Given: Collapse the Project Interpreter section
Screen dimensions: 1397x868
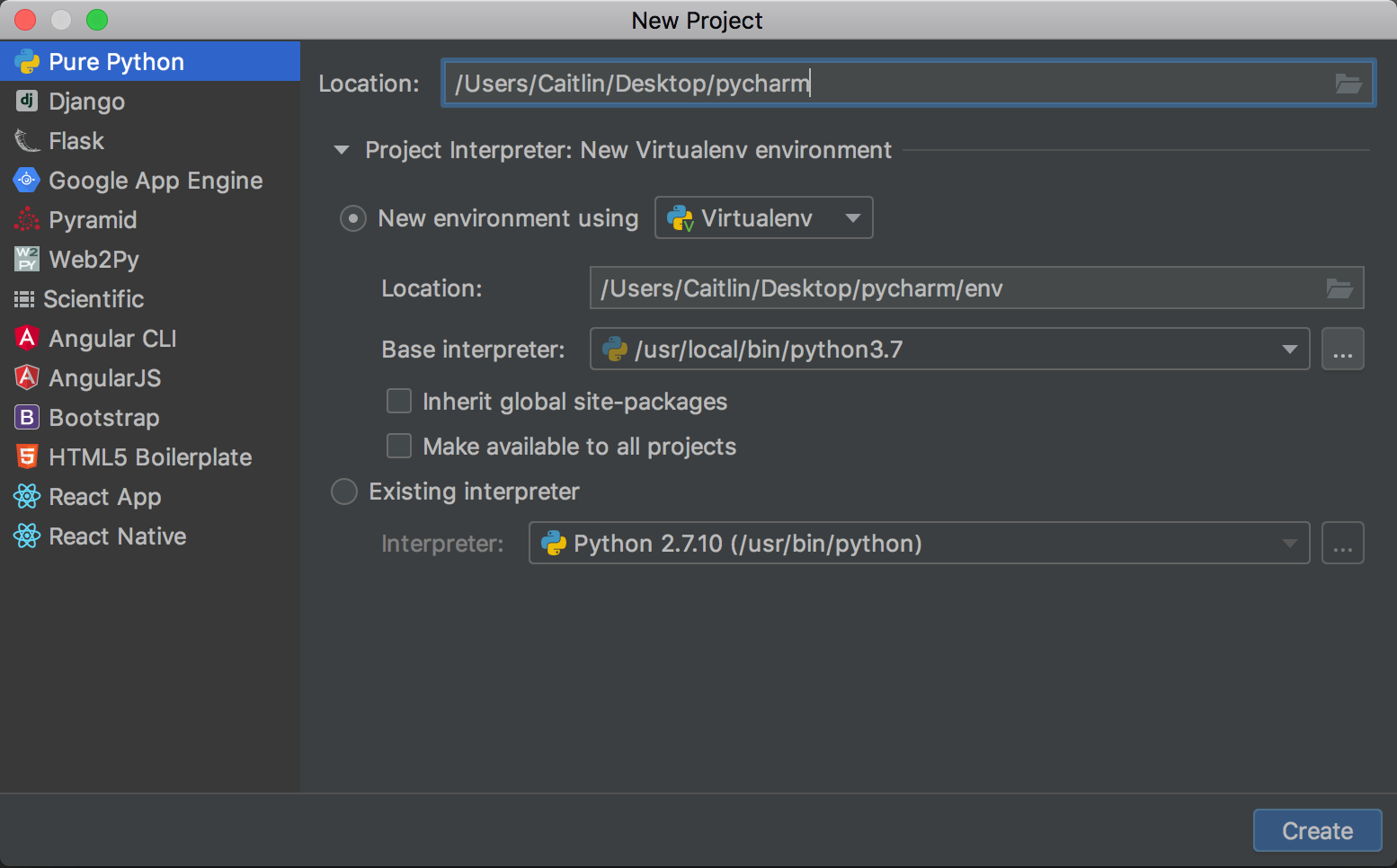Looking at the screenshot, I should coord(342,150).
